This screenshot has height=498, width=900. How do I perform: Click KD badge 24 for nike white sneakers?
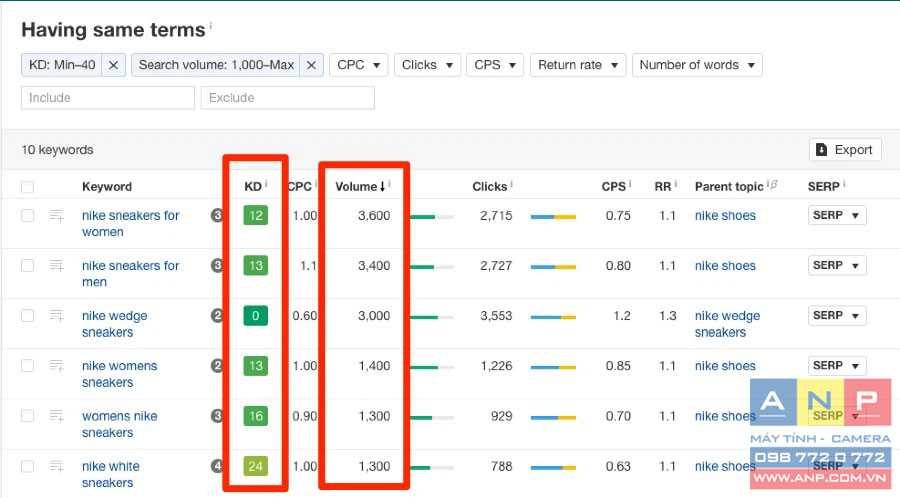(x=255, y=466)
